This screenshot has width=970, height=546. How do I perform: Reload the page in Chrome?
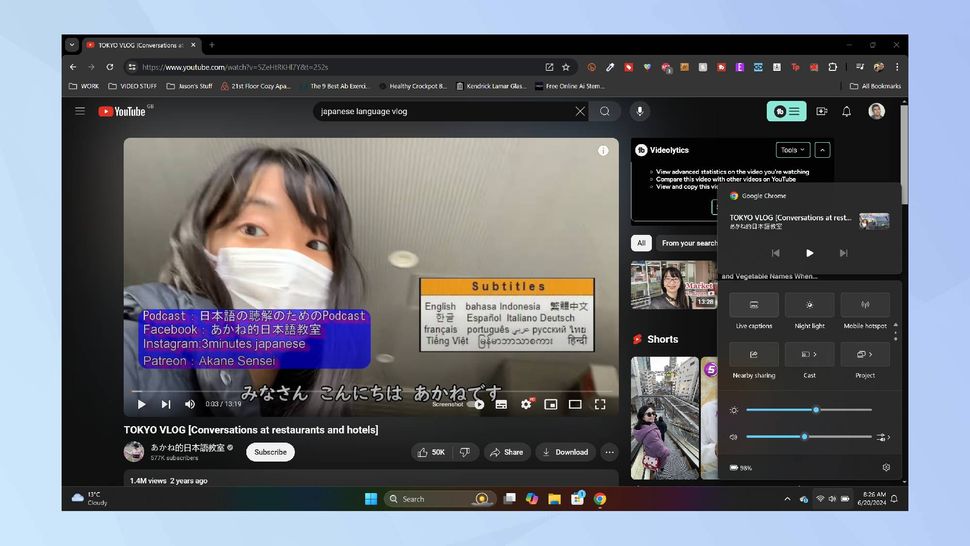click(109, 67)
